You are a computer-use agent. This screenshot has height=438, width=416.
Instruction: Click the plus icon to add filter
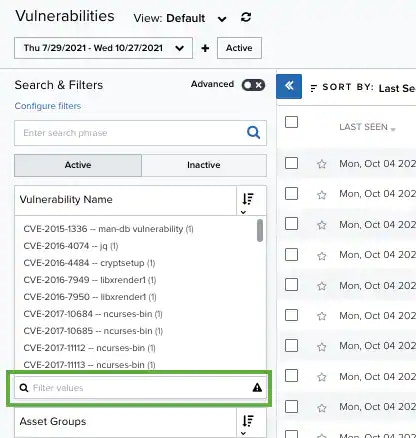coord(205,48)
